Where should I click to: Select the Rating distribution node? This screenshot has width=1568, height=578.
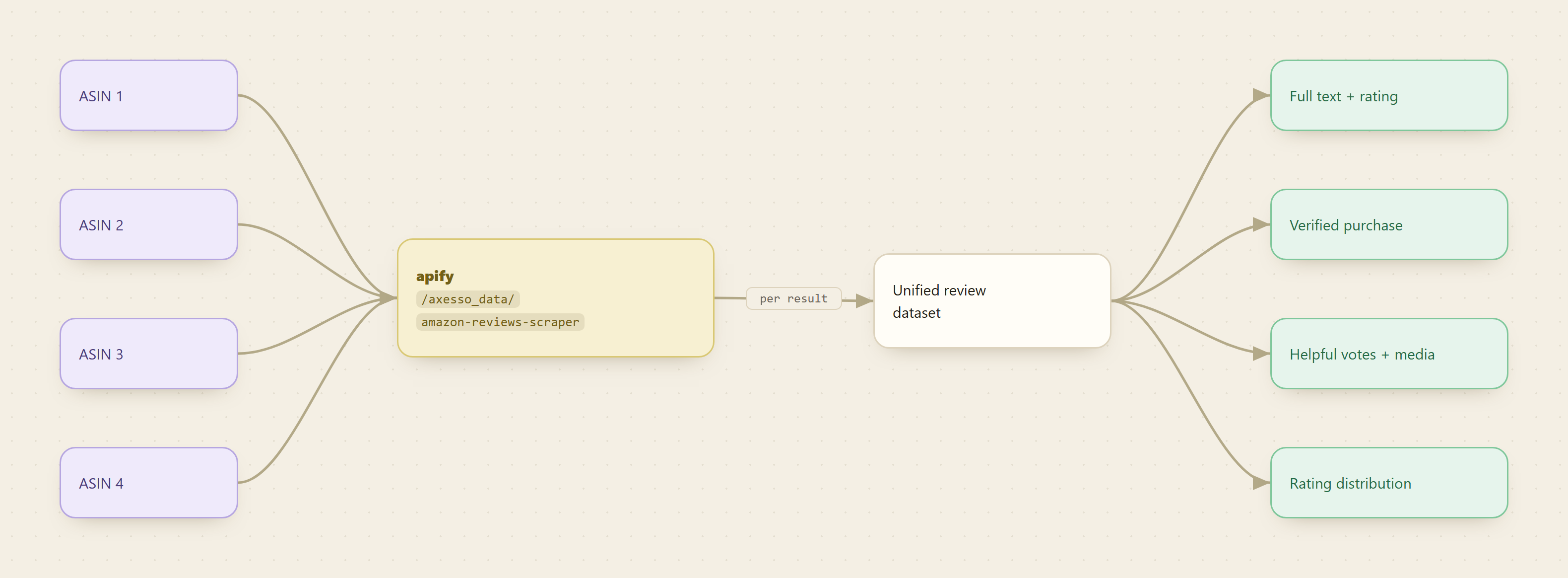pos(1389,483)
